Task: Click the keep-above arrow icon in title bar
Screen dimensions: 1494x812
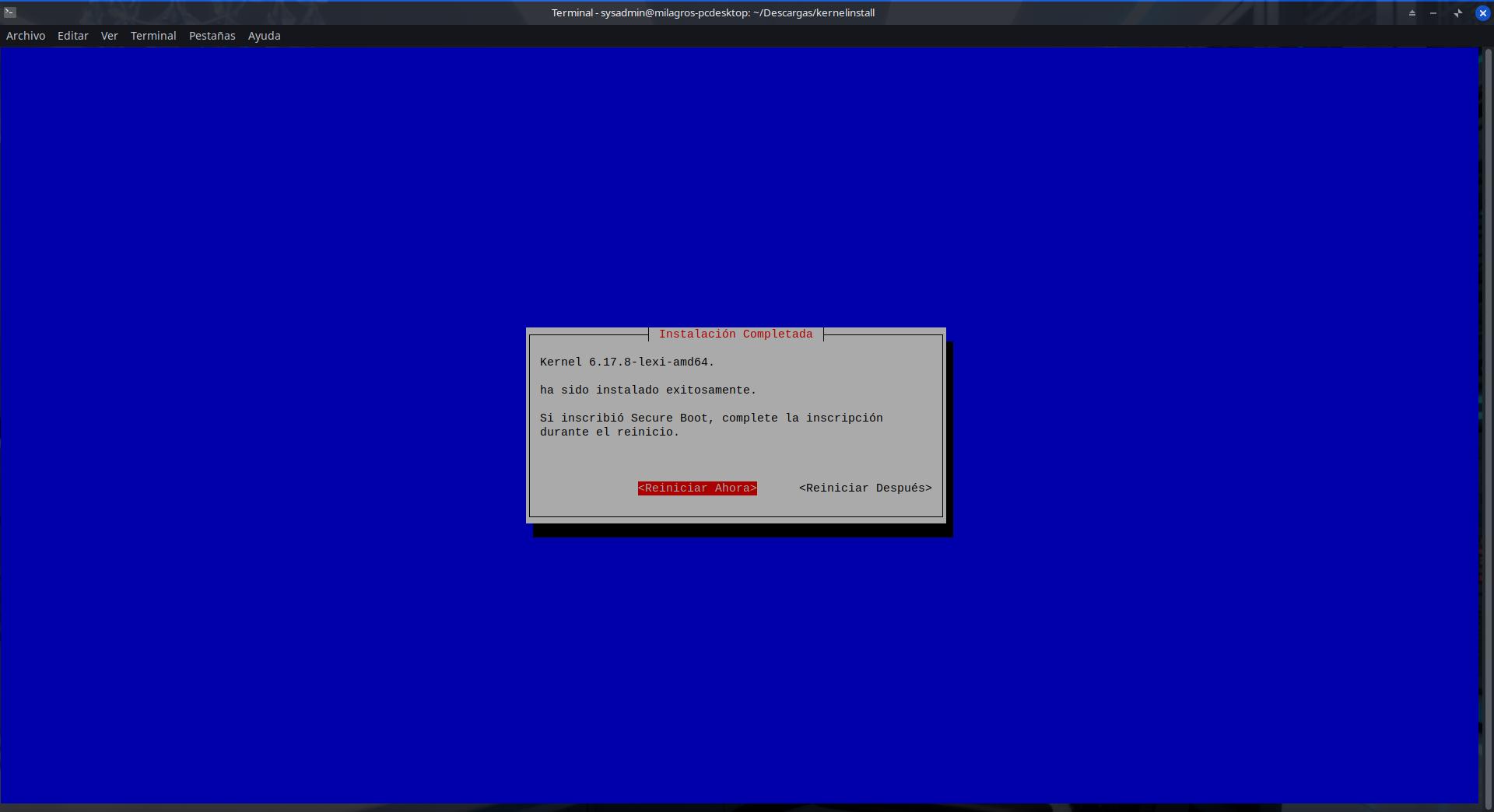Action: (x=1412, y=12)
